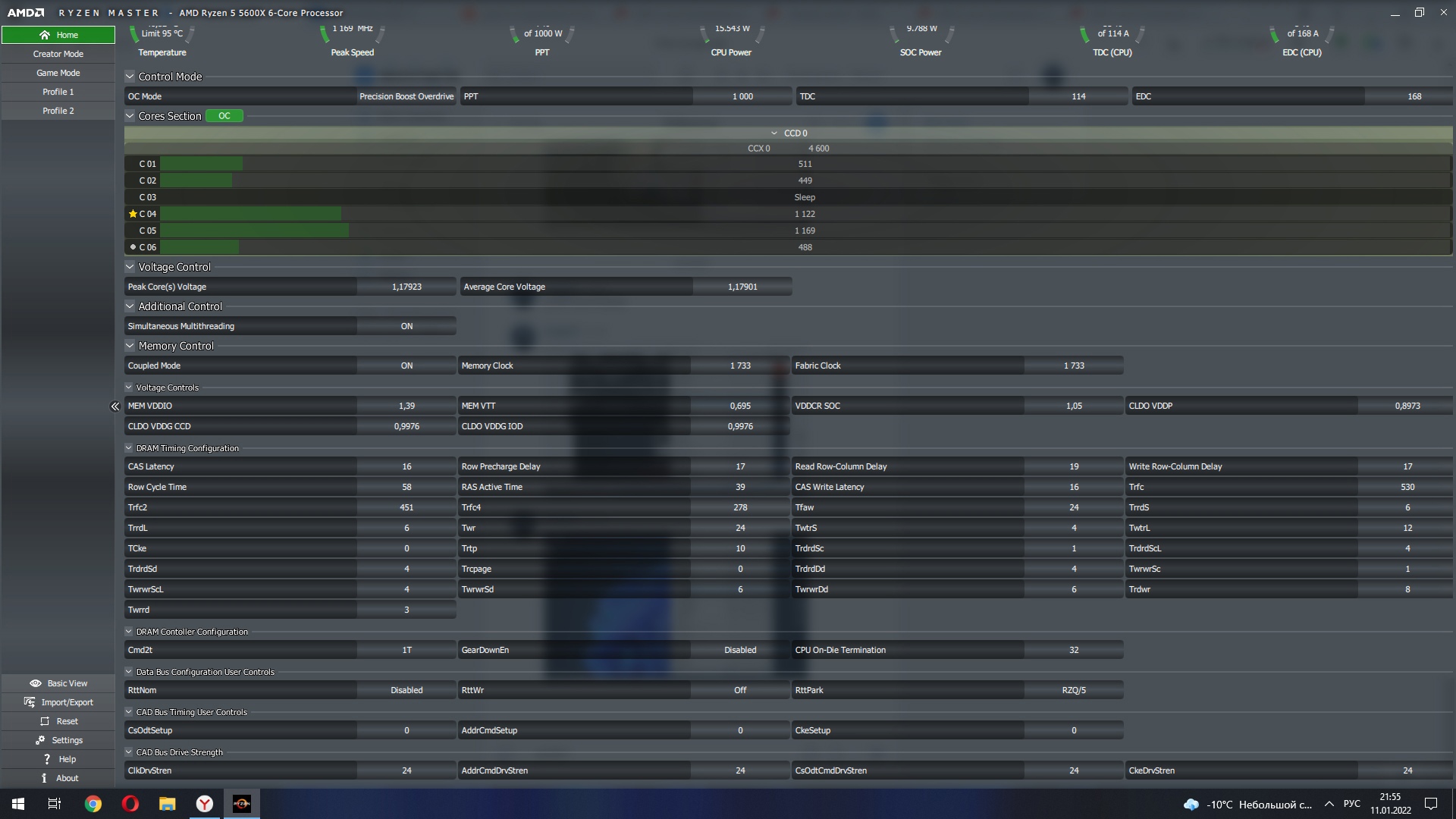Click the gold star on core C 04
1456x819 pixels.
click(133, 214)
